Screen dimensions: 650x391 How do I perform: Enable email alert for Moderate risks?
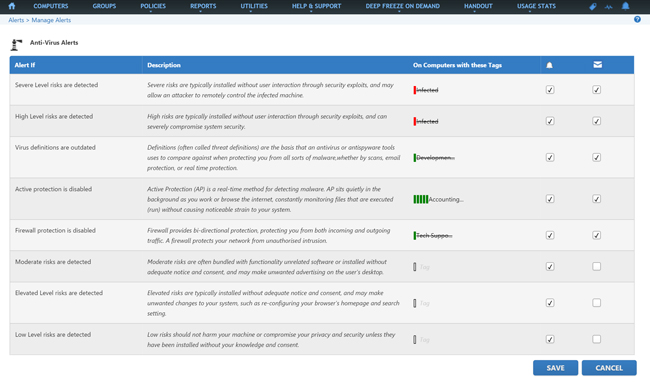(596, 267)
